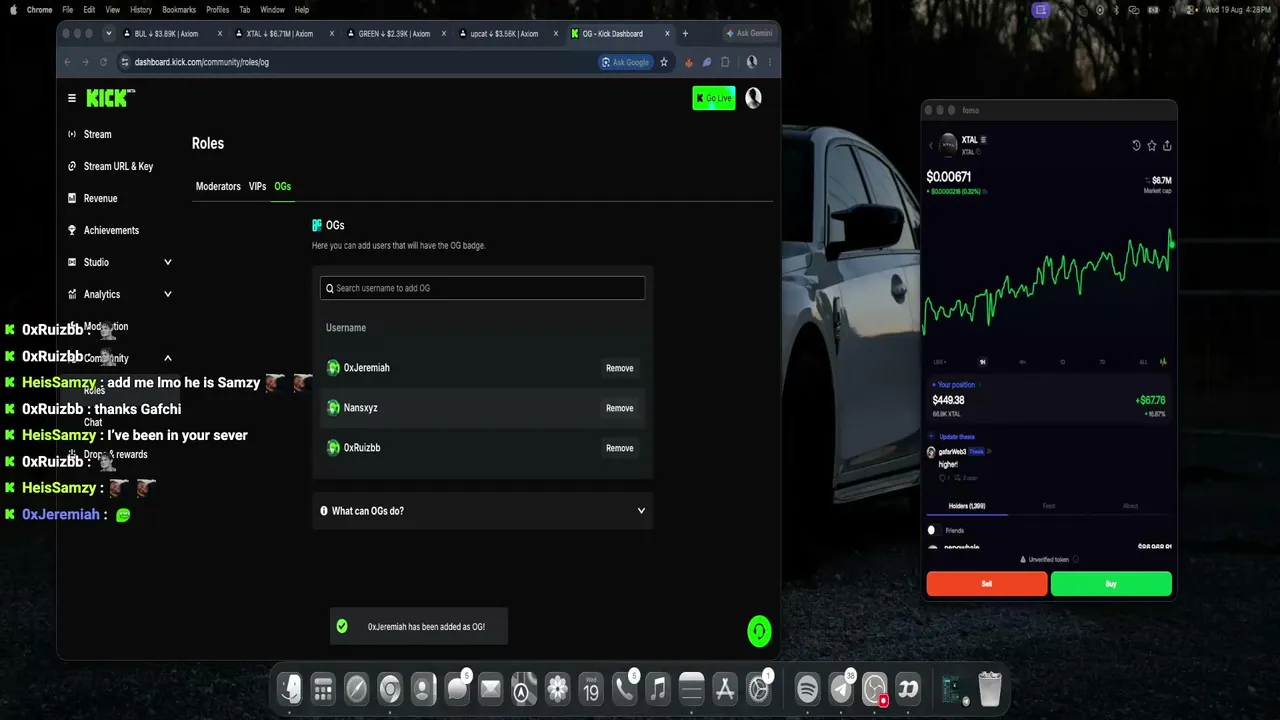This screenshot has width=1280, height=720.
Task: Click the Kick logo
Action: 110,98
